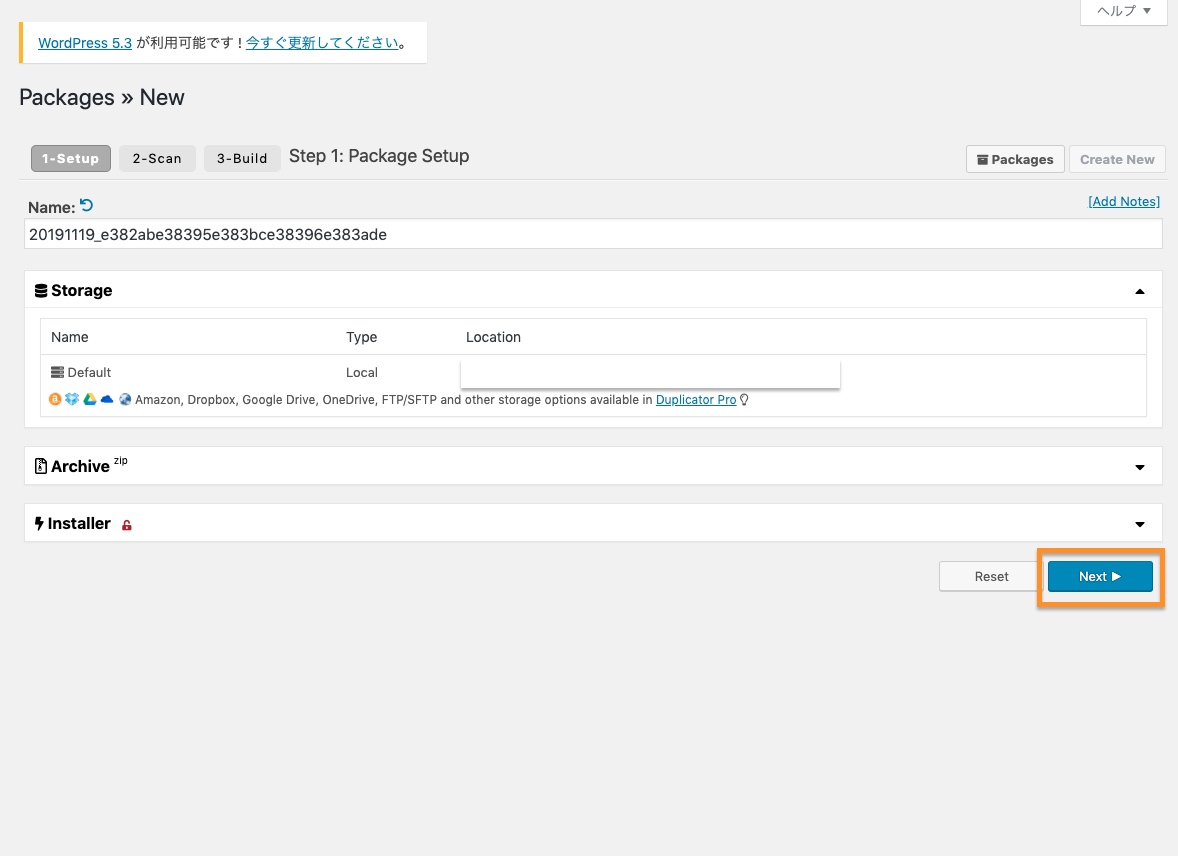
Task: Open the ヘルプ help dropdown
Action: pyautogui.click(x=1124, y=11)
